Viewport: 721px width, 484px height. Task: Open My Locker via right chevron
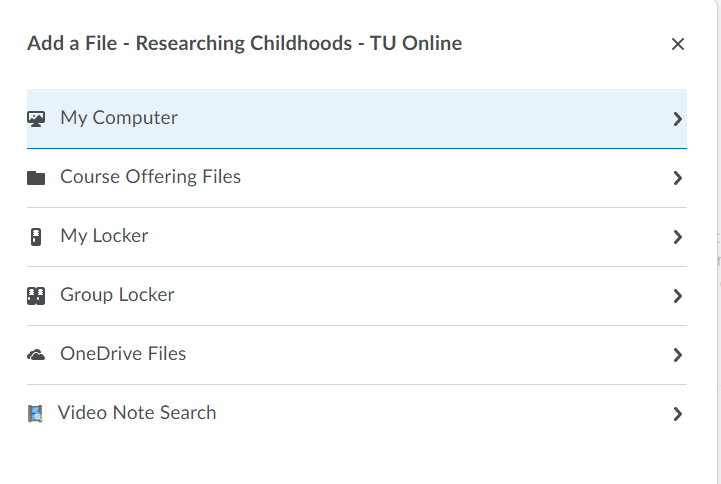point(677,237)
